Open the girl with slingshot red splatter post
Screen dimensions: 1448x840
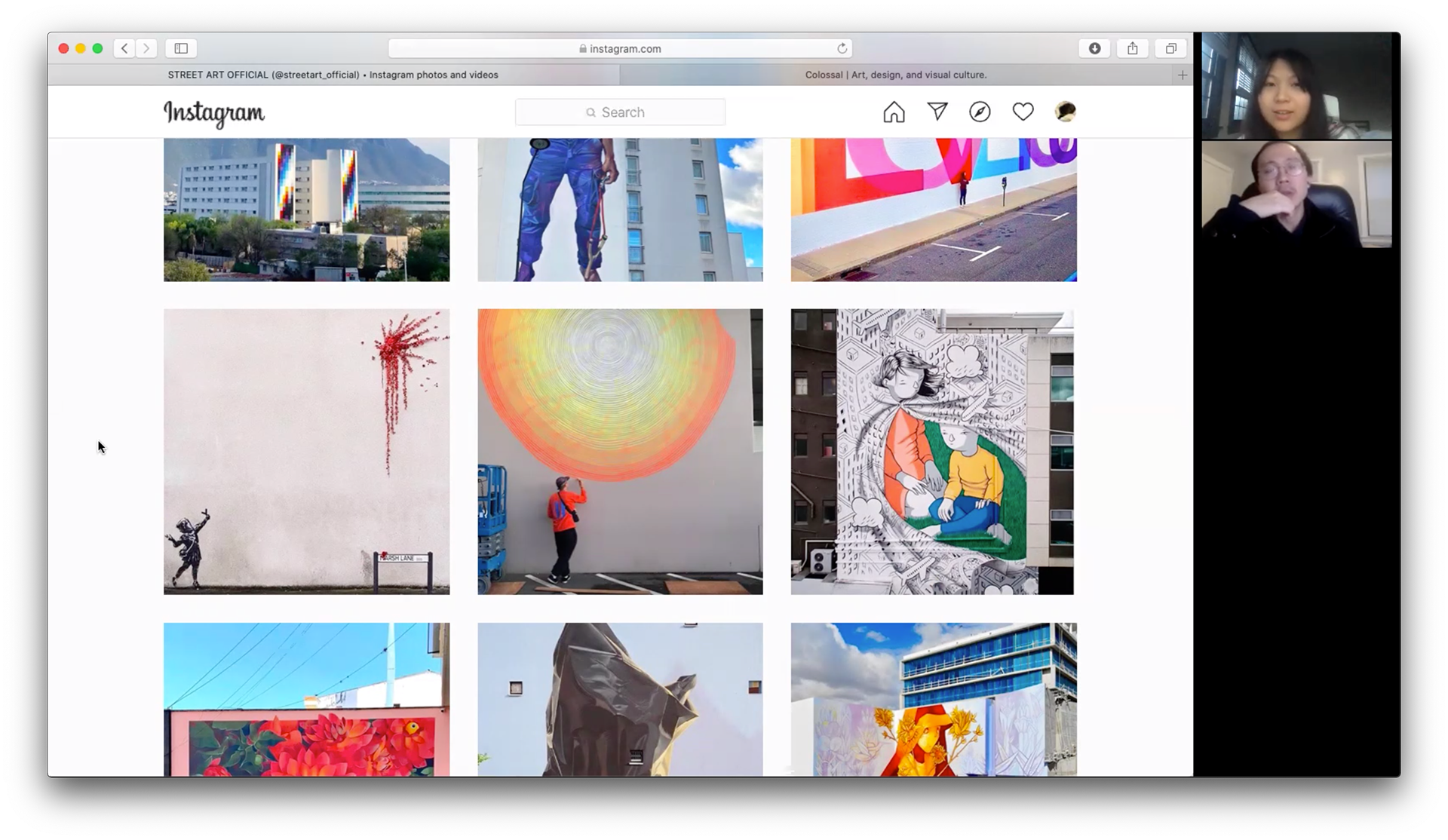click(x=306, y=452)
